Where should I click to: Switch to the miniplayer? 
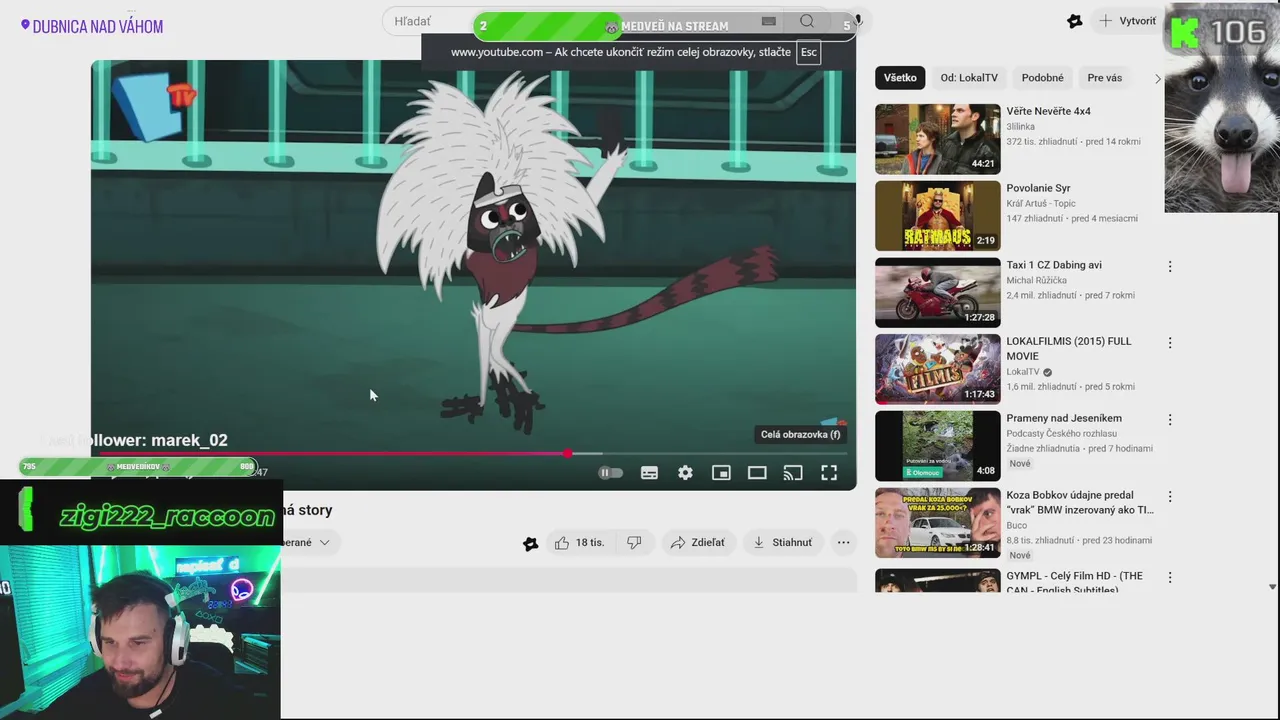coord(721,473)
